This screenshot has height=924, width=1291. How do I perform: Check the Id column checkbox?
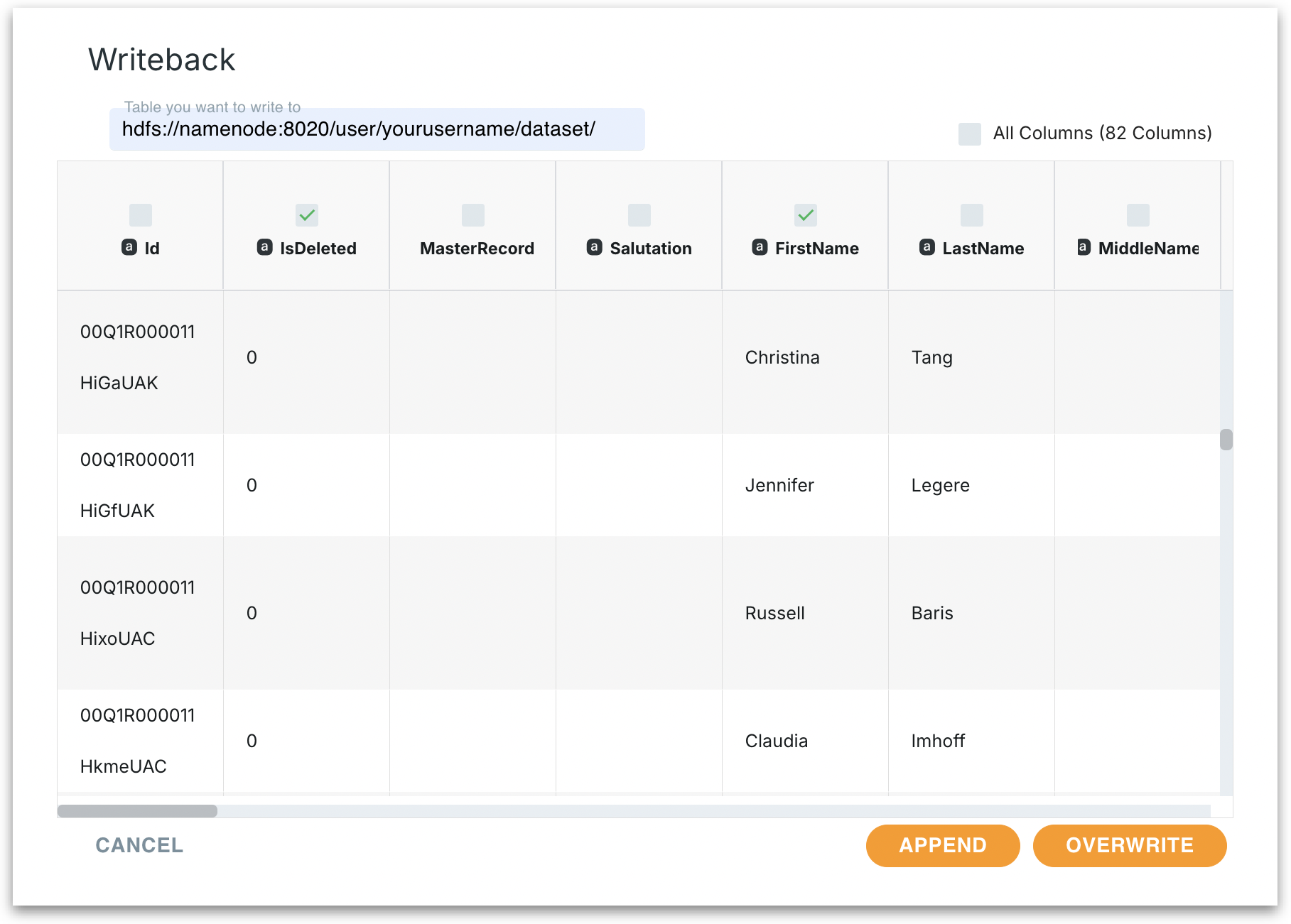[141, 214]
